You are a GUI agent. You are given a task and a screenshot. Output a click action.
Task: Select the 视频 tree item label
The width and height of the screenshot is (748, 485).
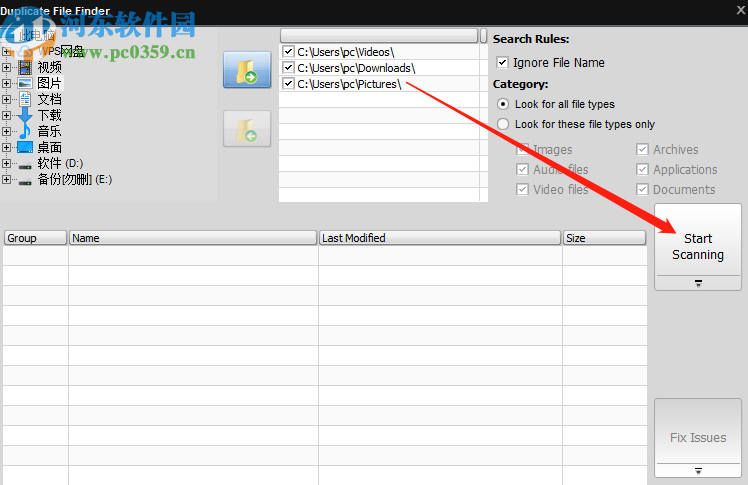coord(50,67)
